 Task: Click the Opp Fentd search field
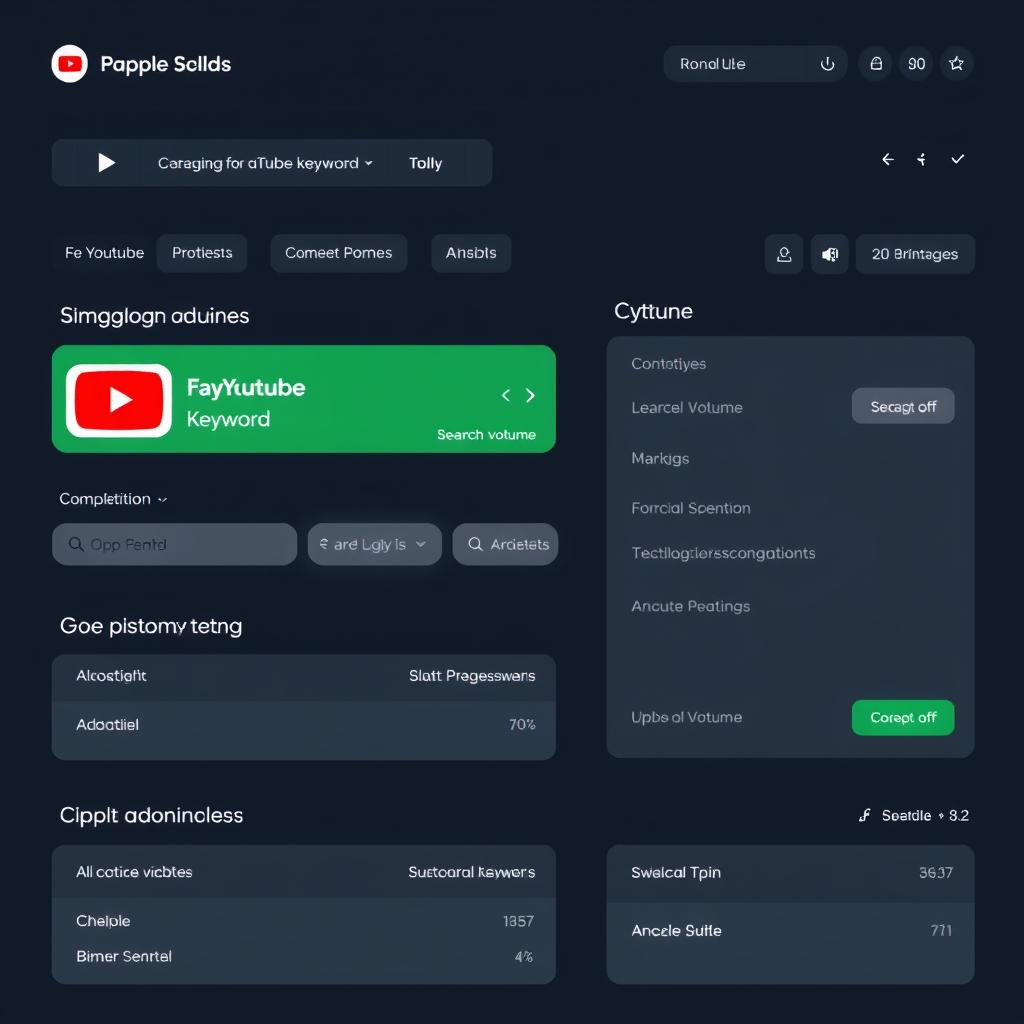(174, 544)
